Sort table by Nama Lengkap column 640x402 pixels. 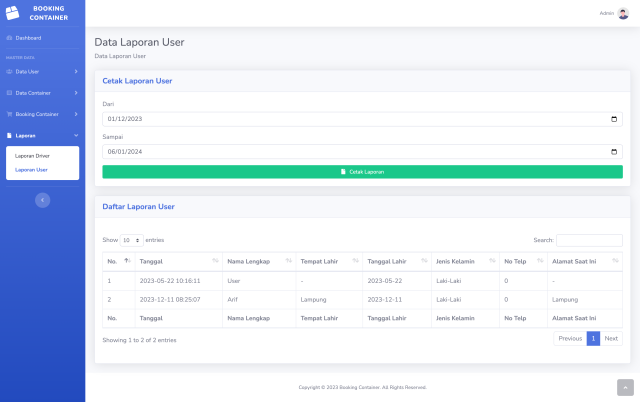[x=258, y=262]
